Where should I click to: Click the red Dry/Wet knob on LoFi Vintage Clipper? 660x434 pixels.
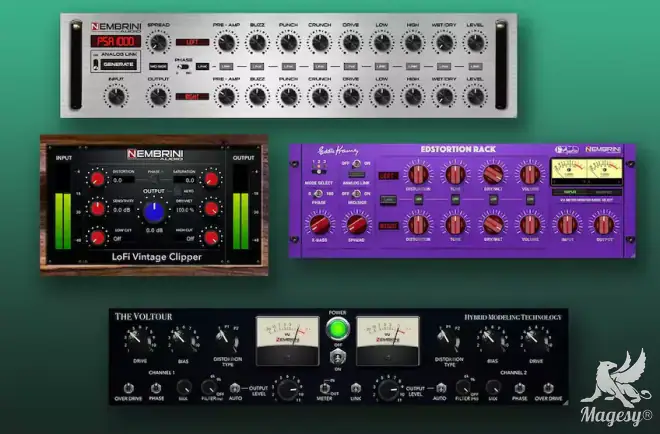tap(211, 208)
